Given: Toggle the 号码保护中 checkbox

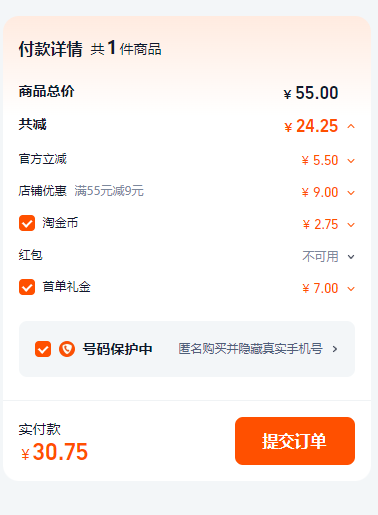Looking at the screenshot, I should (43, 349).
